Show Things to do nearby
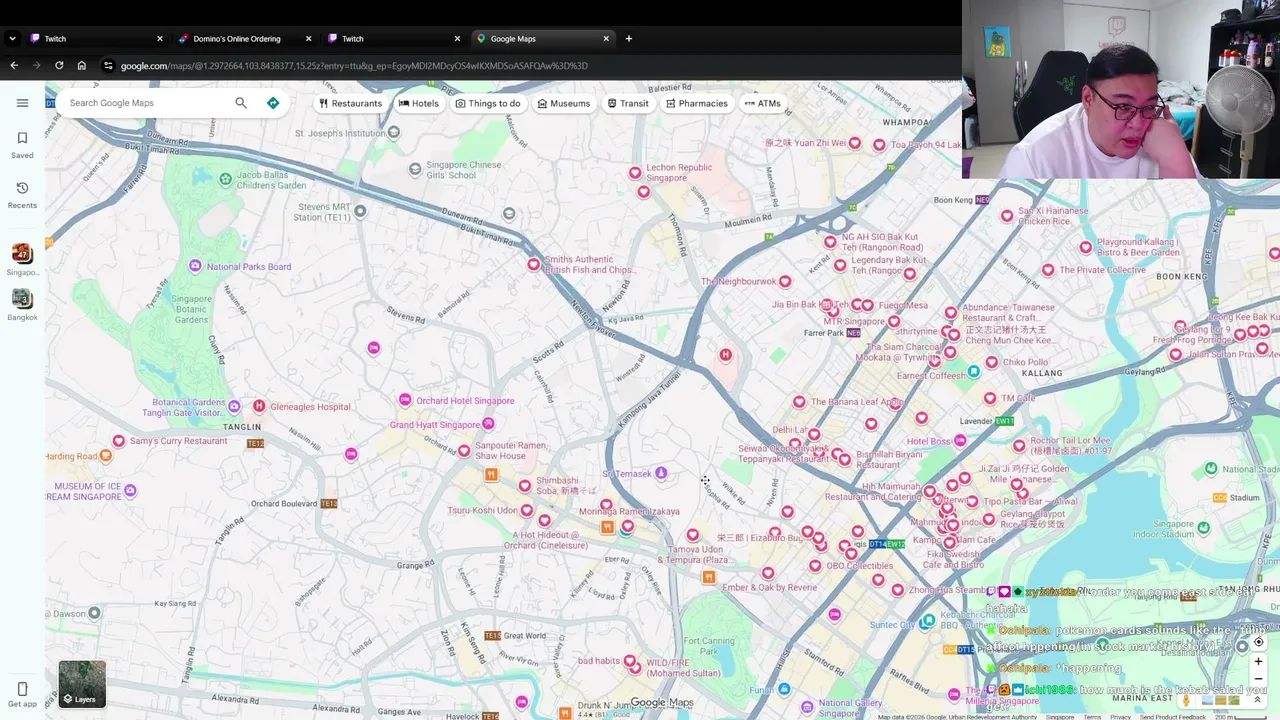Viewport: 1280px width, 720px height. click(x=488, y=103)
